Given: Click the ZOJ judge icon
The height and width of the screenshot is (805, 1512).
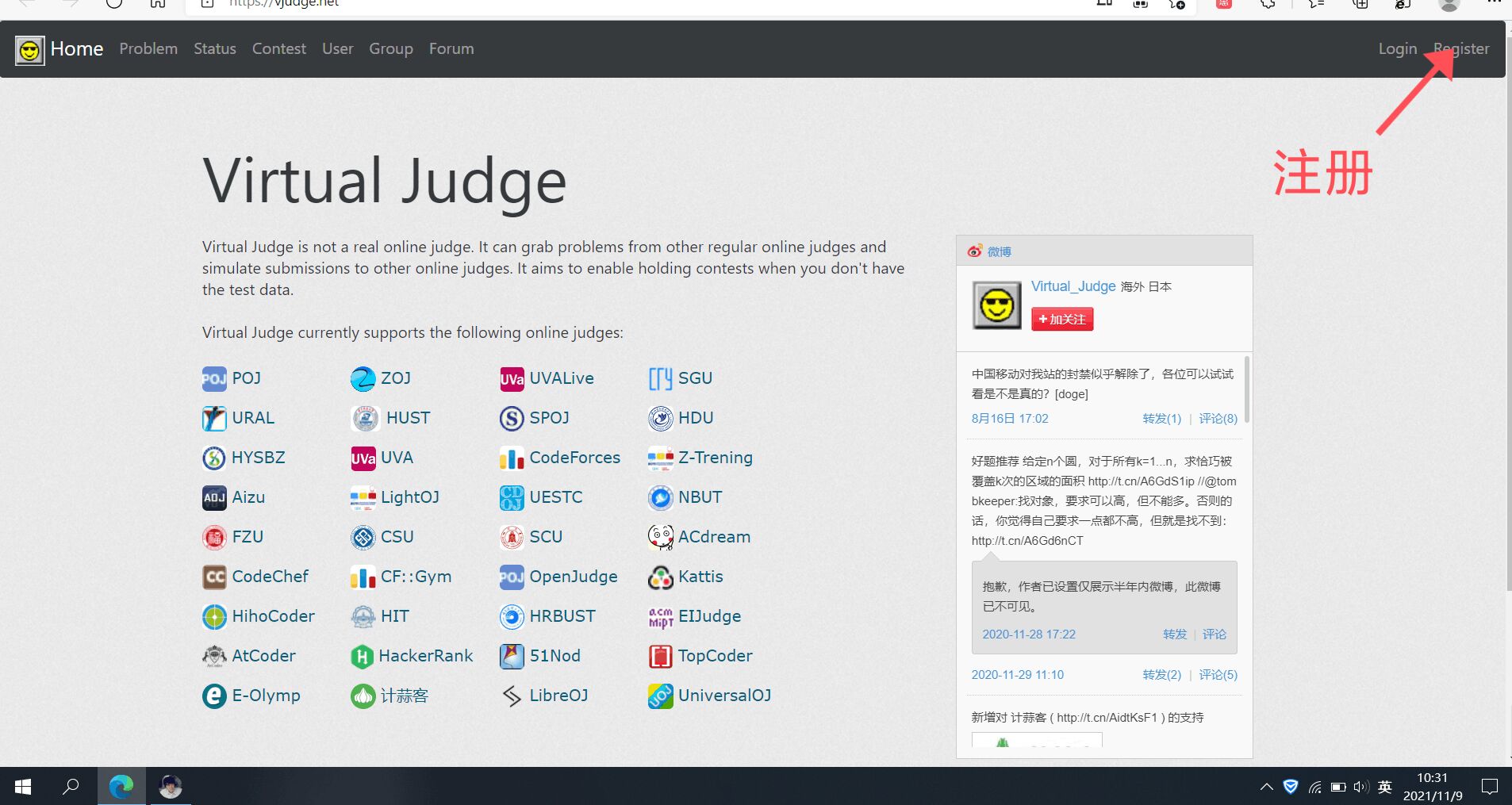Looking at the screenshot, I should tap(363, 378).
